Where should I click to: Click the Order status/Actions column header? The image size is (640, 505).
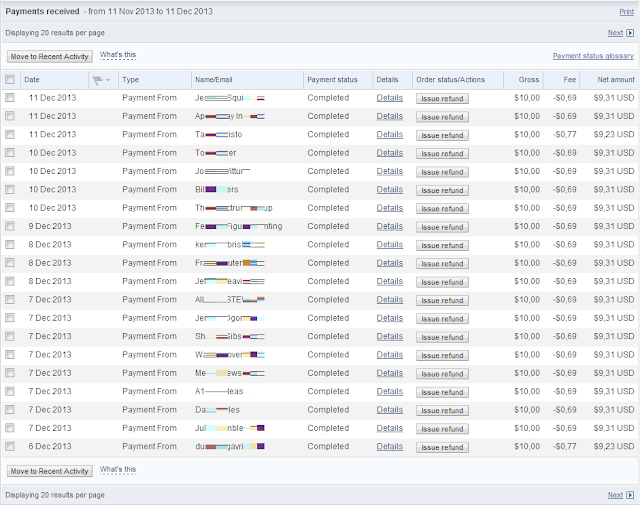[x=450, y=80]
